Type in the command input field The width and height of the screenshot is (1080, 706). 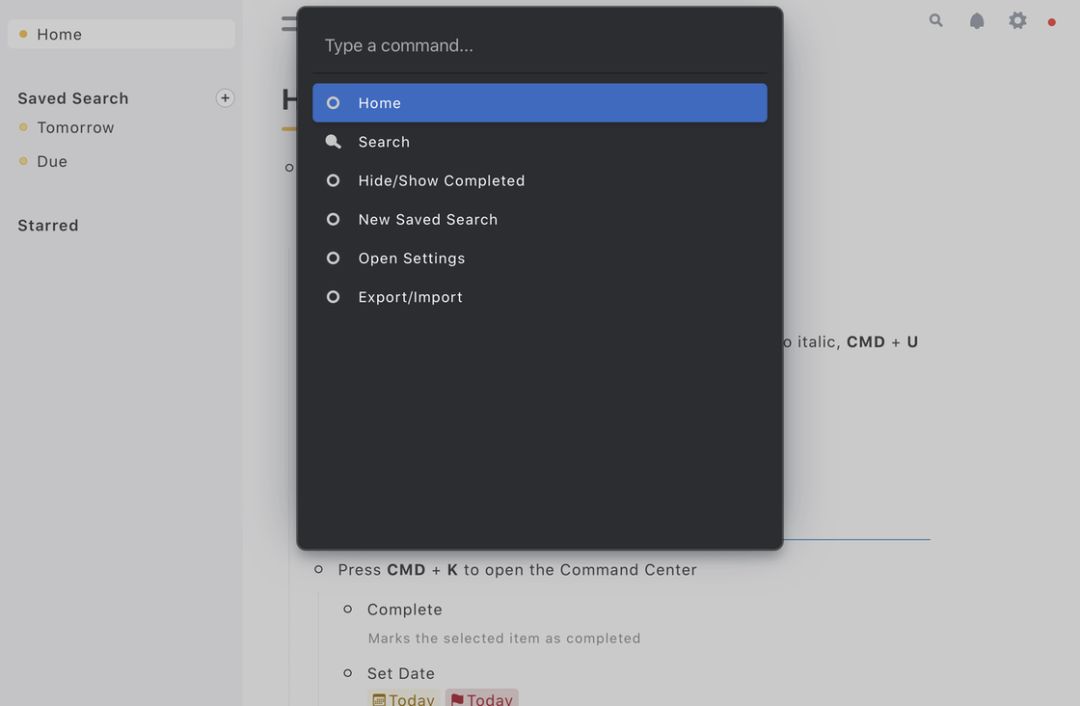tap(539, 45)
